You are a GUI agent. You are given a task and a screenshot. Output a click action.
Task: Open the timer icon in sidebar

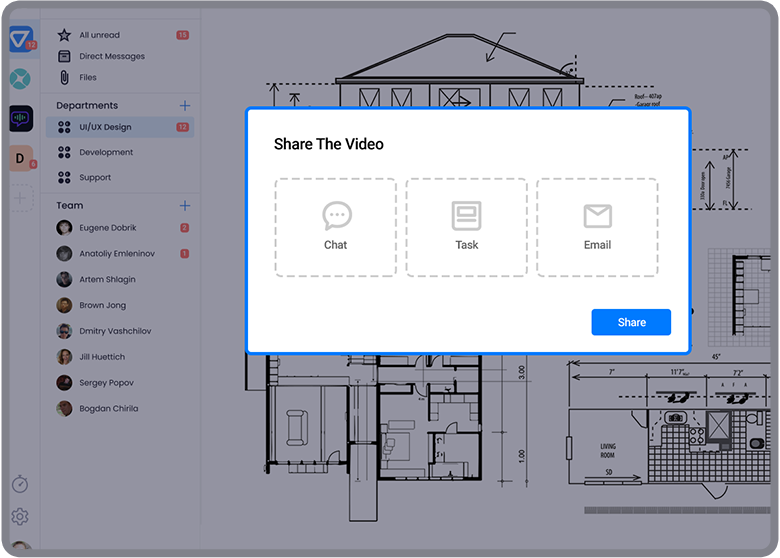[x=20, y=484]
